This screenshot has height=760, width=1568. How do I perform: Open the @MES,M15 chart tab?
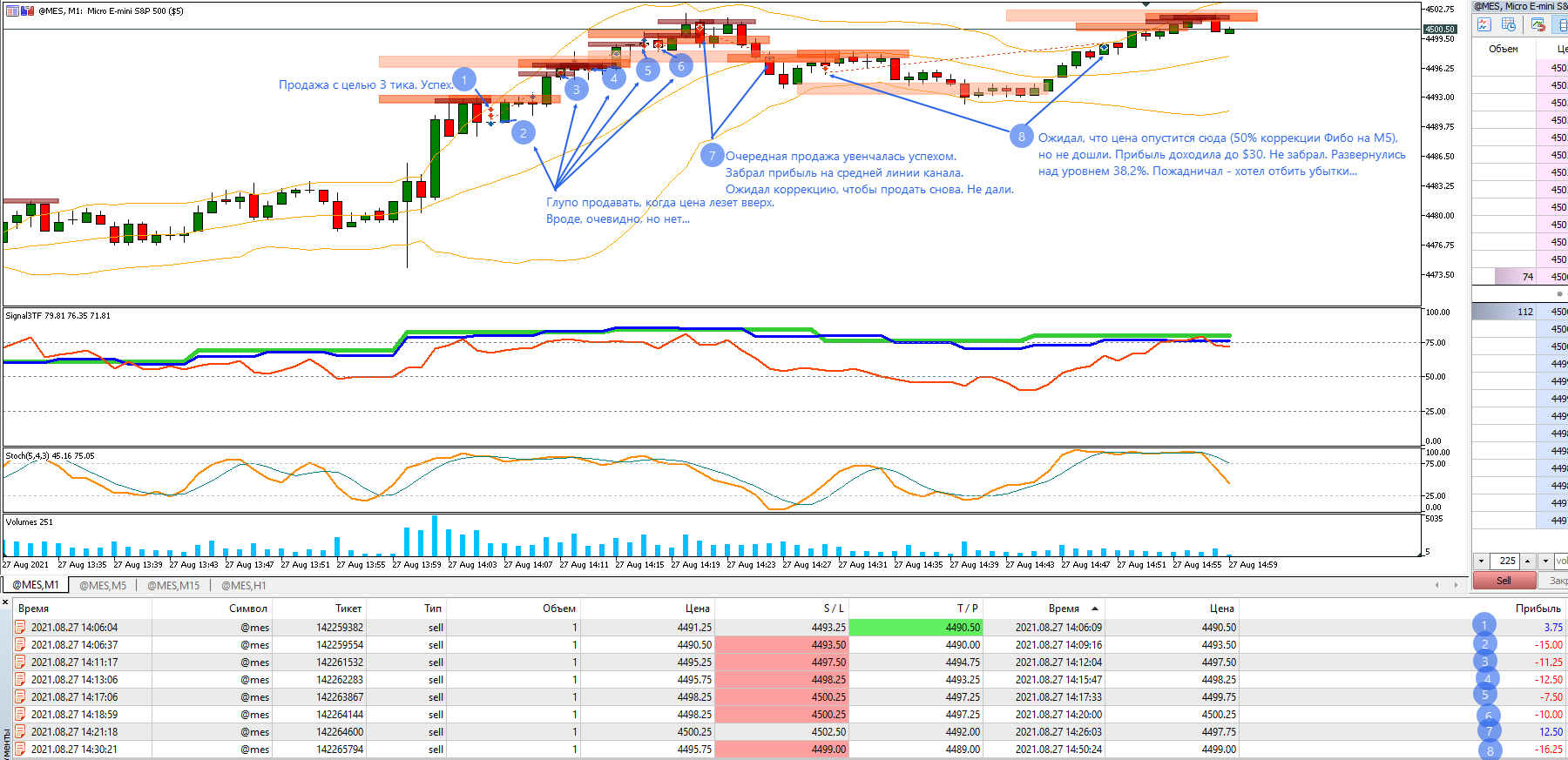(x=173, y=585)
